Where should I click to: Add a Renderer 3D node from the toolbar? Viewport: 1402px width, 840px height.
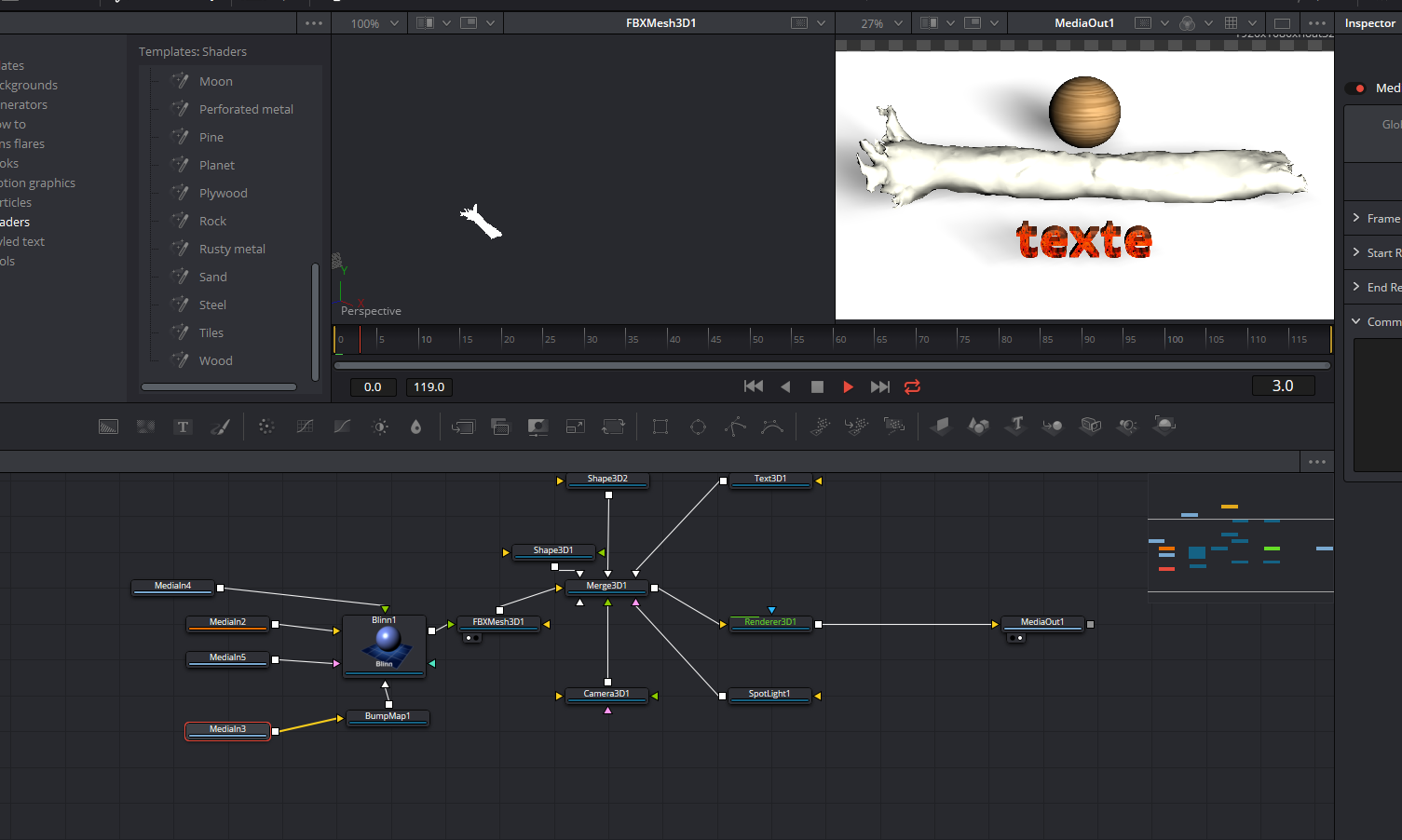1164,426
